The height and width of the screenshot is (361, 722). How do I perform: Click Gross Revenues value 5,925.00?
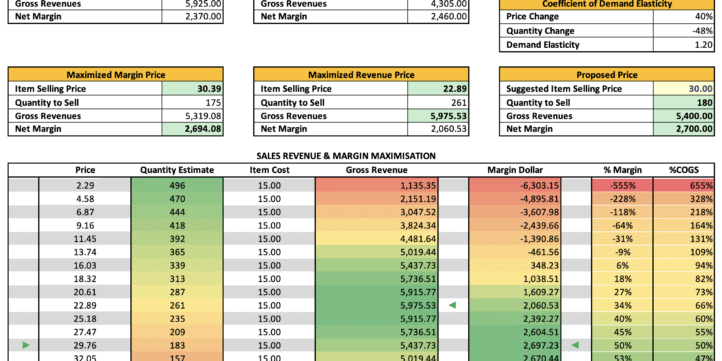click(192, 4)
